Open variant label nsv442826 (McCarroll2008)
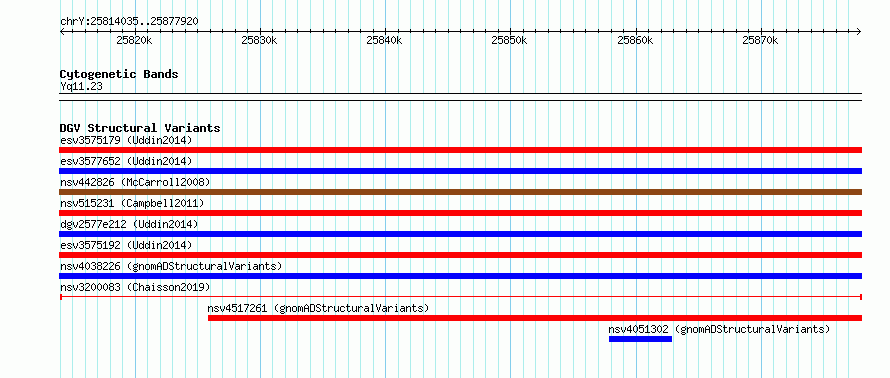The height and width of the screenshot is (378, 890). tap(135, 182)
